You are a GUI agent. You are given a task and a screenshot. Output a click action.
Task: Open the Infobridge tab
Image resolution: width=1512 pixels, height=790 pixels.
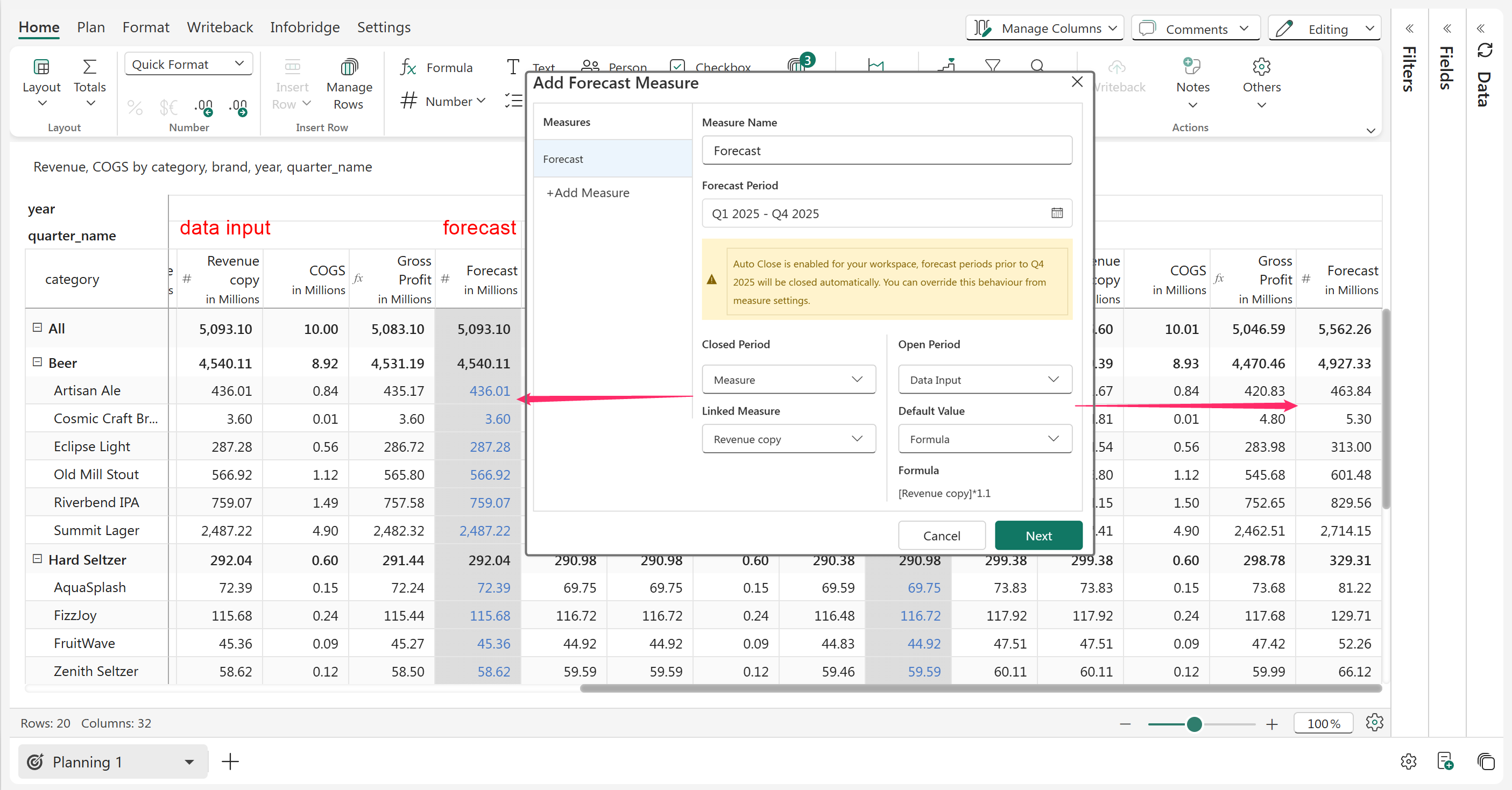305,27
